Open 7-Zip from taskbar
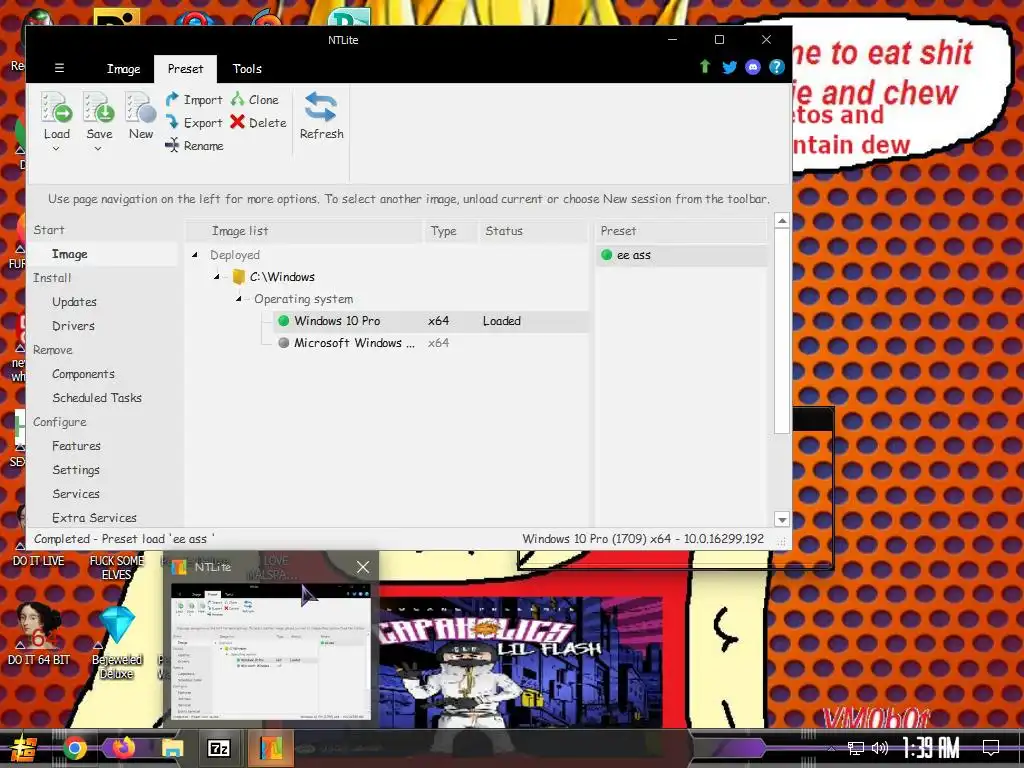Image resolution: width=1024 pixels, height=768 pixels. tap(219, 748)
